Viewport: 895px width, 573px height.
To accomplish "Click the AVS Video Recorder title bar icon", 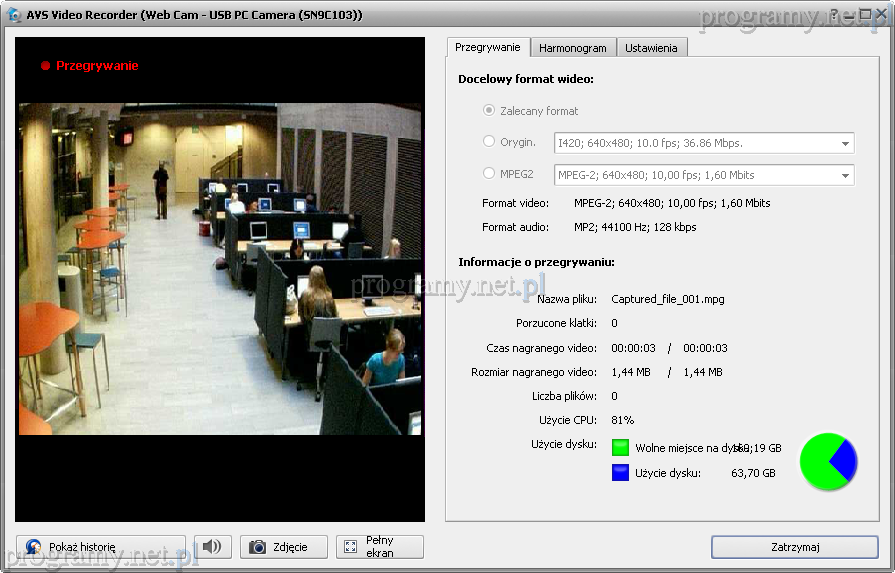I will [x=13, y=15].
